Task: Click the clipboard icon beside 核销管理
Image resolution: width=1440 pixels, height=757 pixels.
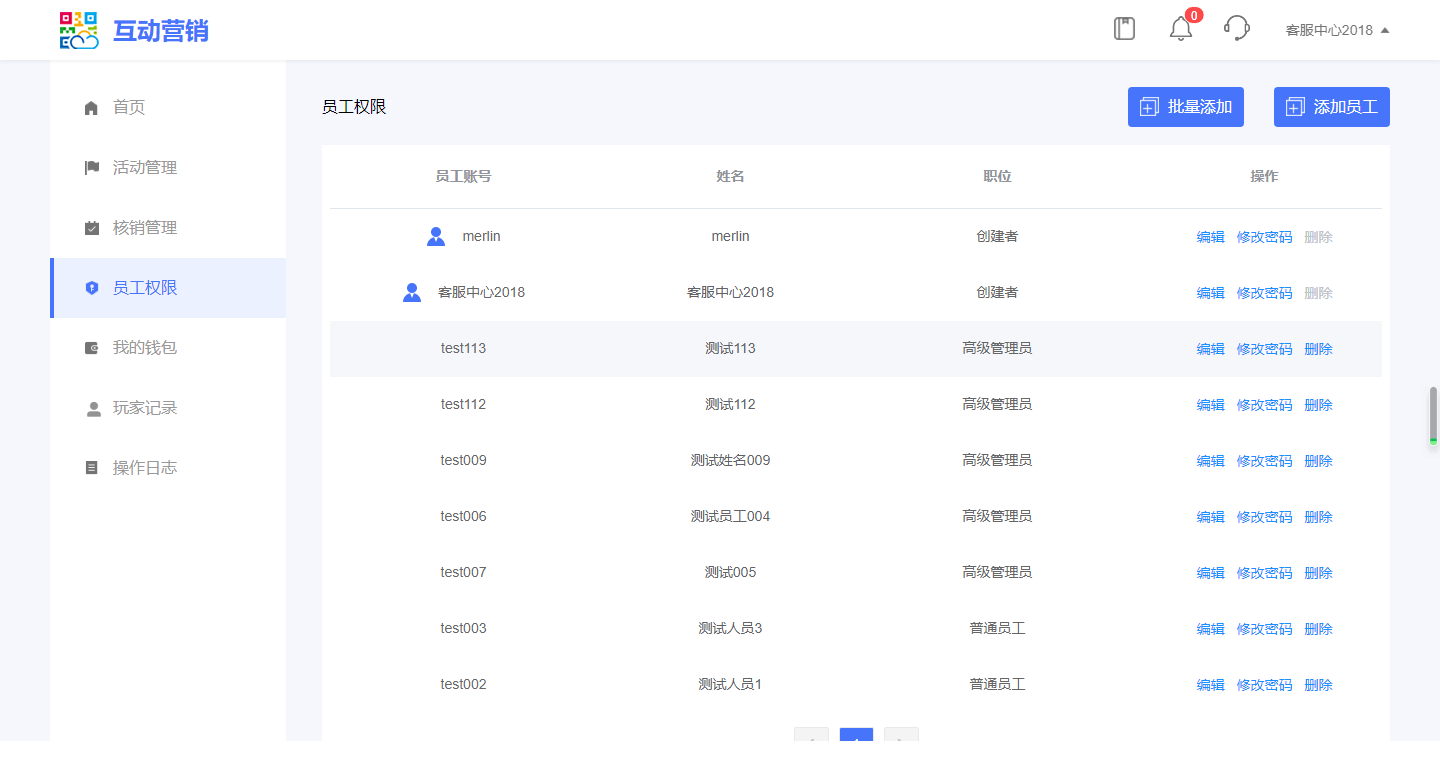Action: pos(92,228)
